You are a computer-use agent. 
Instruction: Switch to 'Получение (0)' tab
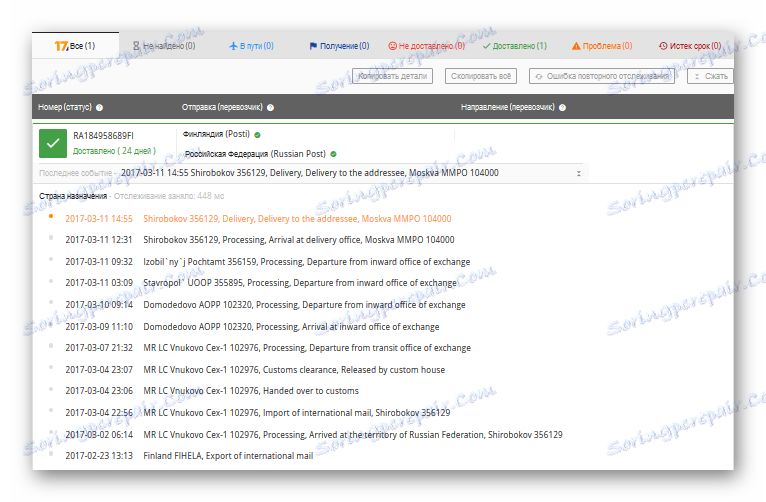pyautogui.click(x=339, y=46)
